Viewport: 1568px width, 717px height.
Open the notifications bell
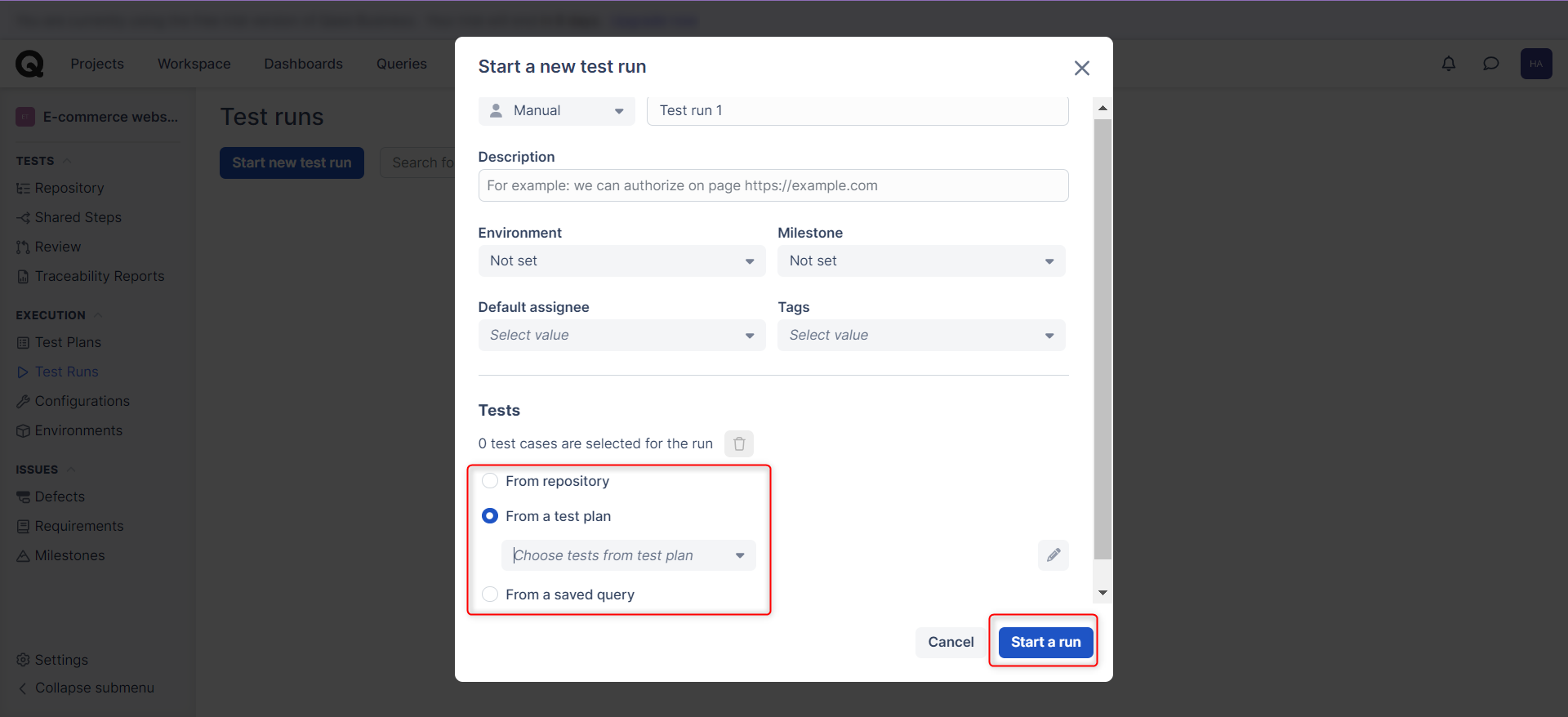click(1448, 64)
